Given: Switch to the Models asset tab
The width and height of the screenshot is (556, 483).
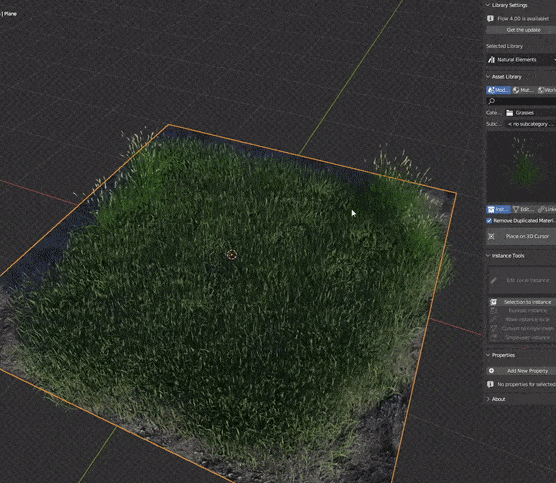Looking at the screenshot, I should pyautogui.click(x=498, y=90).
